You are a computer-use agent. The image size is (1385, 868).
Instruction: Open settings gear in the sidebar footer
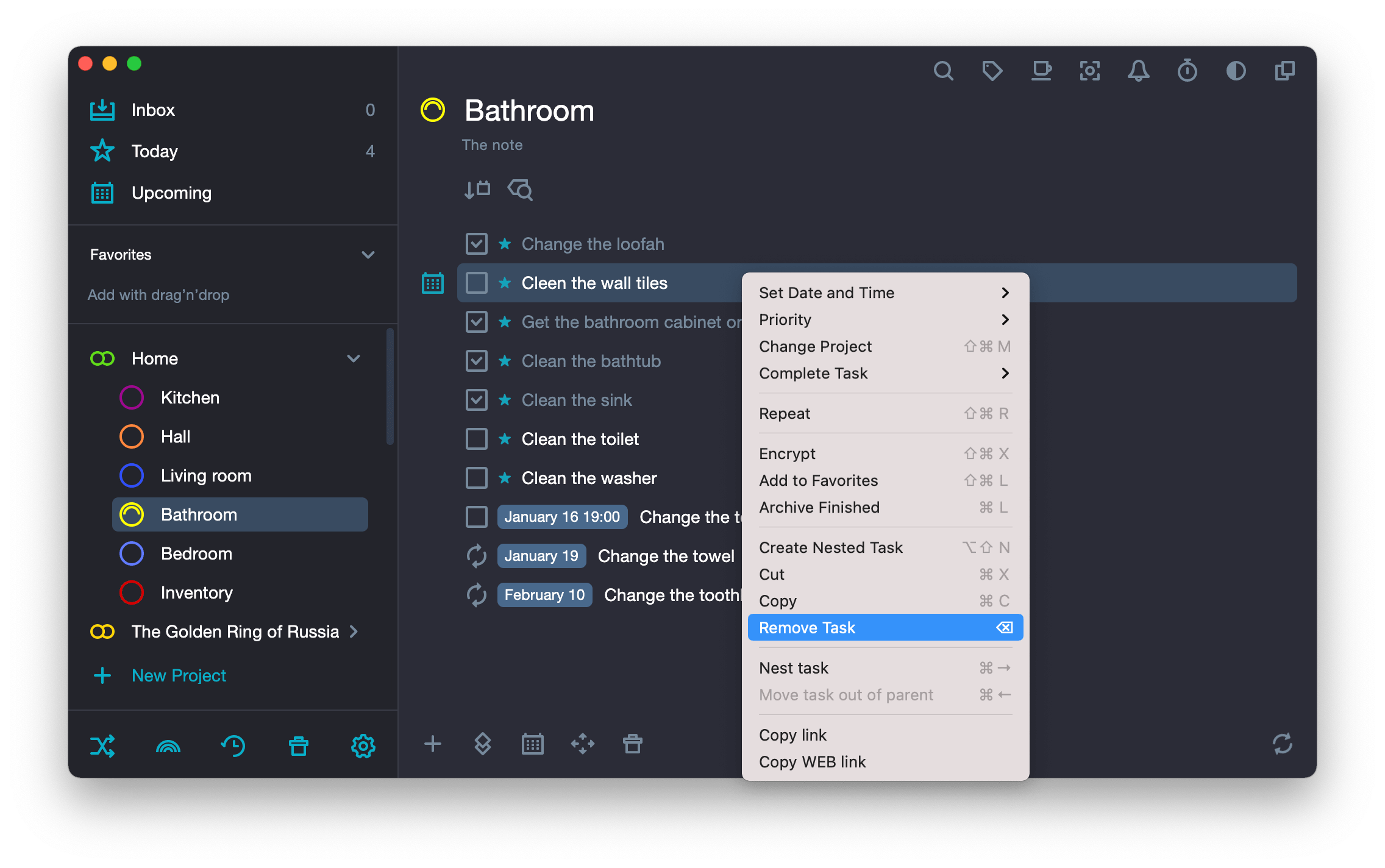click(x=363, y=745)
